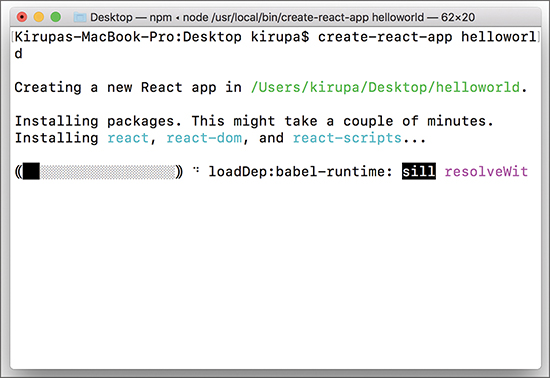
Task: Click the cyan word 'react-scripts'
Action: [x=347, y=138]
